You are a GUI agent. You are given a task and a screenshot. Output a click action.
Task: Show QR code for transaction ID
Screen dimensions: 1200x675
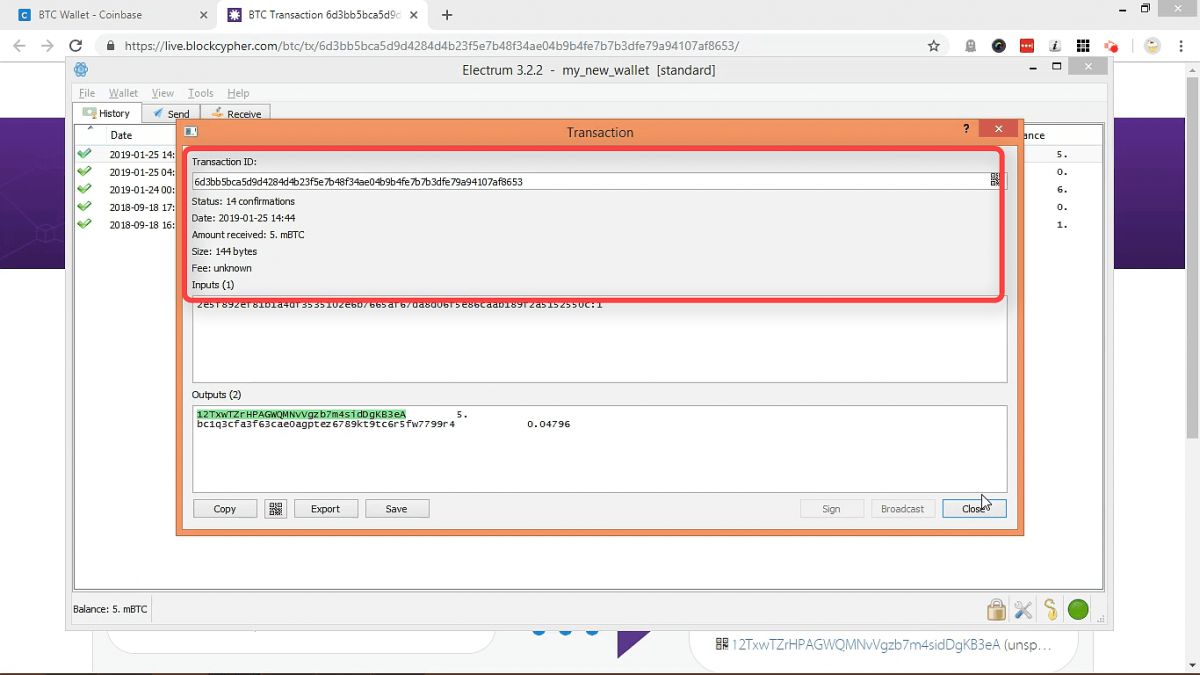[x=995, y=180]
